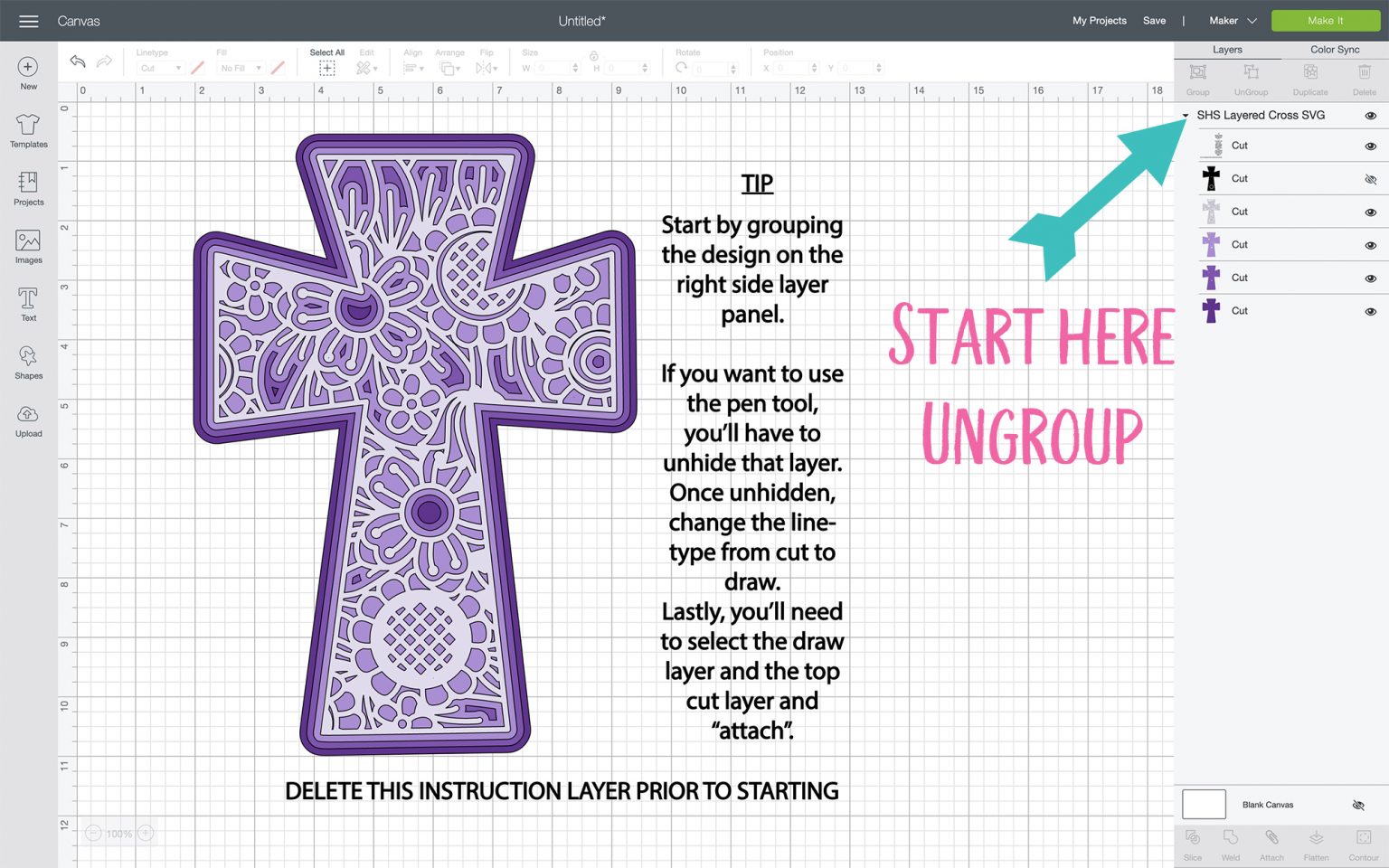The height and width of the screenshot is (868, 1389).
Task: Show the hidden black cross Cut layer
Action: 1370,178
